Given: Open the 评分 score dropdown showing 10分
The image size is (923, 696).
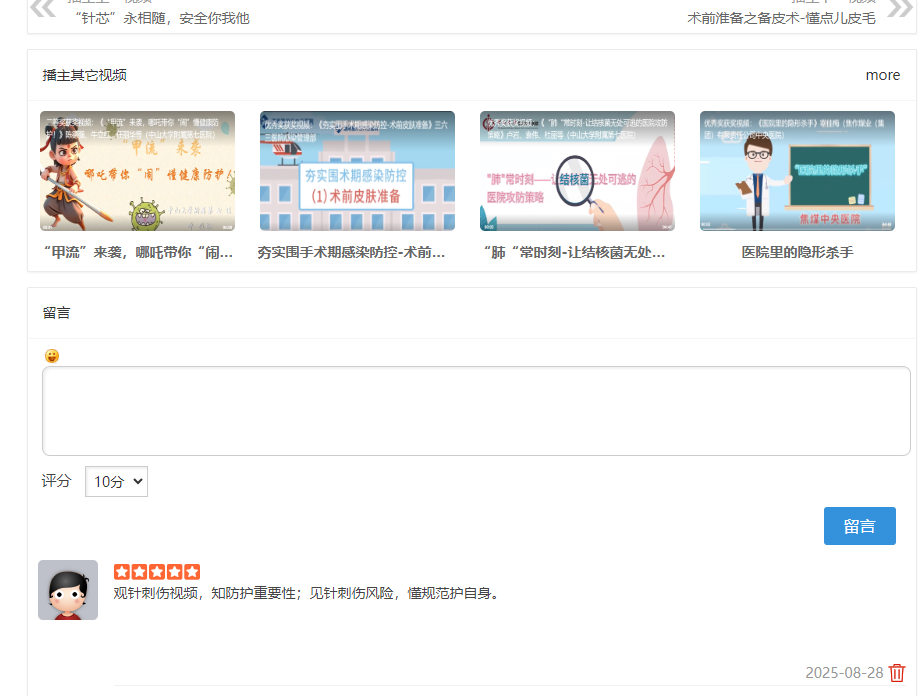Looking at the screenshot, I should pos(115,481).
